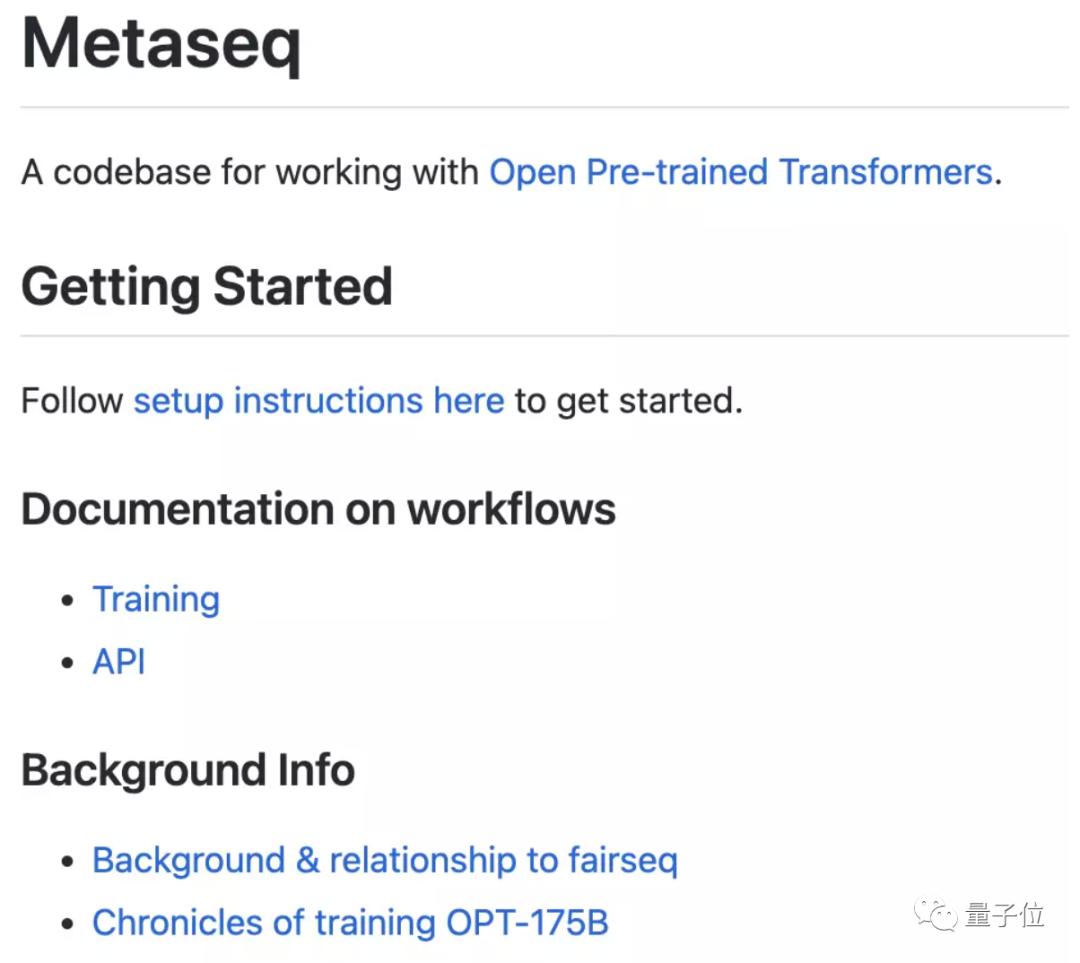Click the 量子位 watermark text
The width and height of the screenshot is (1080, 963).
(1004, 915)
